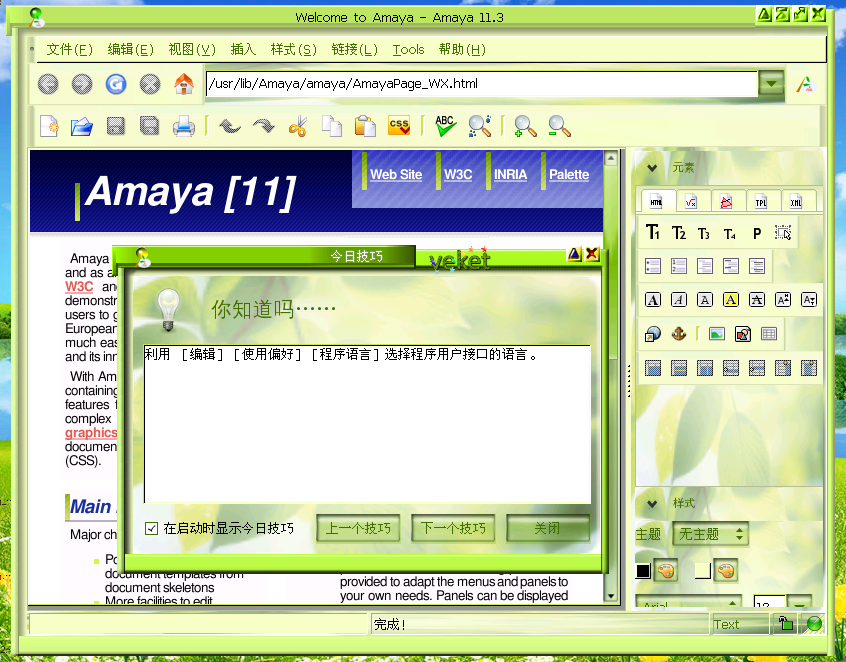The image size is (846, 662).
Task: Collapse the 元素 elements panel
Action: [652, 168]
